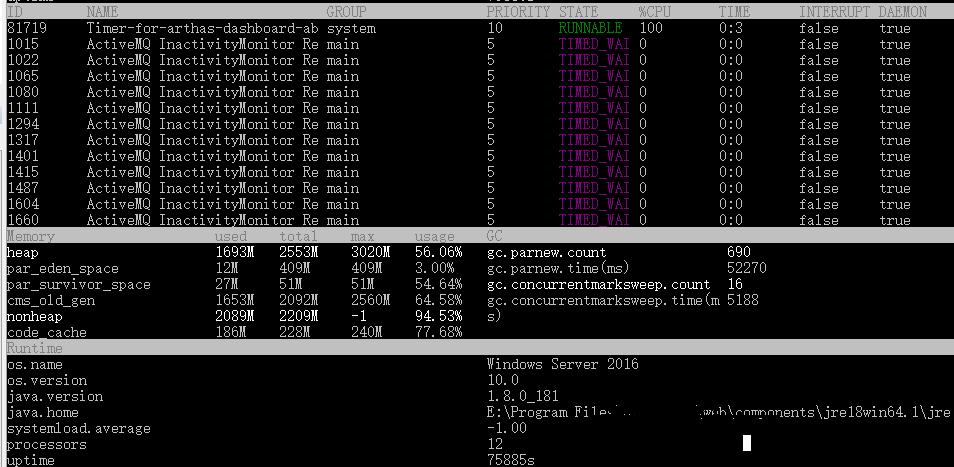Click the Memory section header
Screen dimensions: 954x467
click(x=31, y=237)
